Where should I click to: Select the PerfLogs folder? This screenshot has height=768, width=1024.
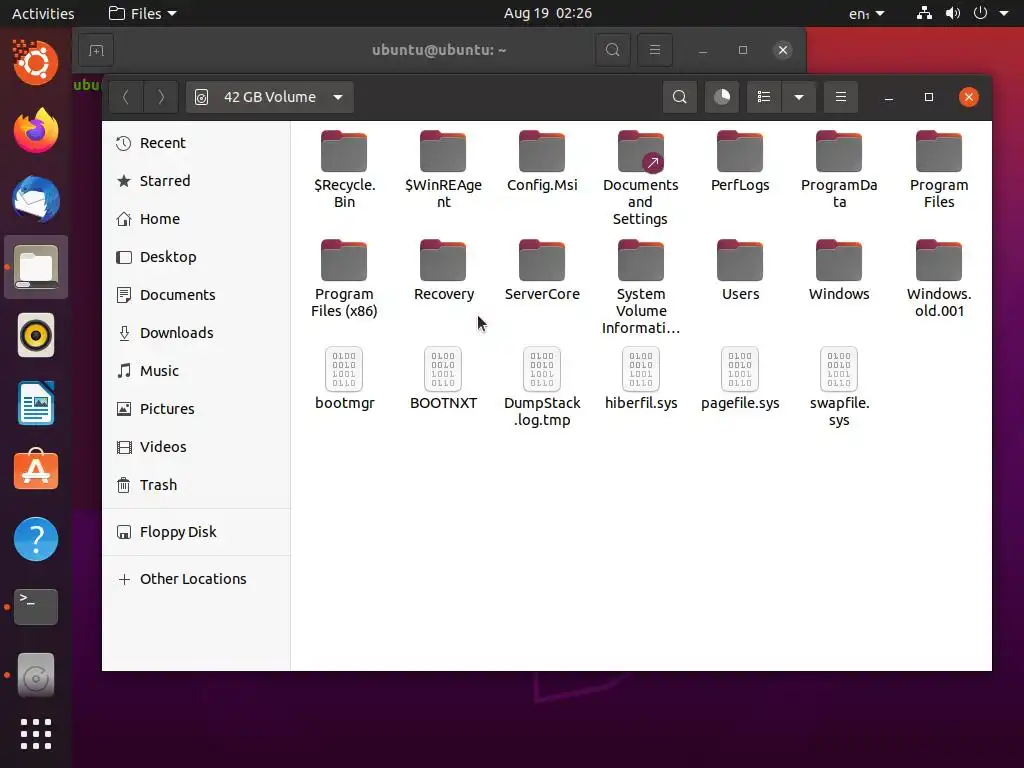tap(740, 162)
